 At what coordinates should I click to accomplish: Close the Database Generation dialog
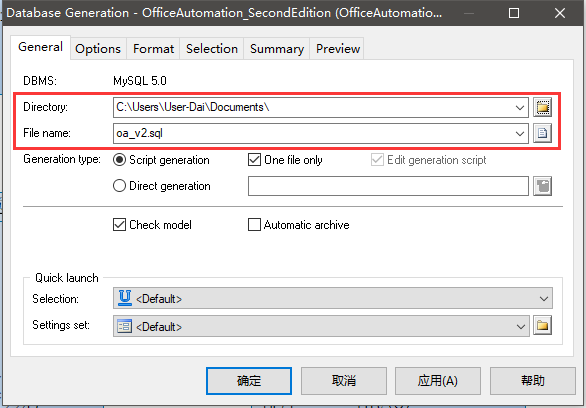point(559,13)
